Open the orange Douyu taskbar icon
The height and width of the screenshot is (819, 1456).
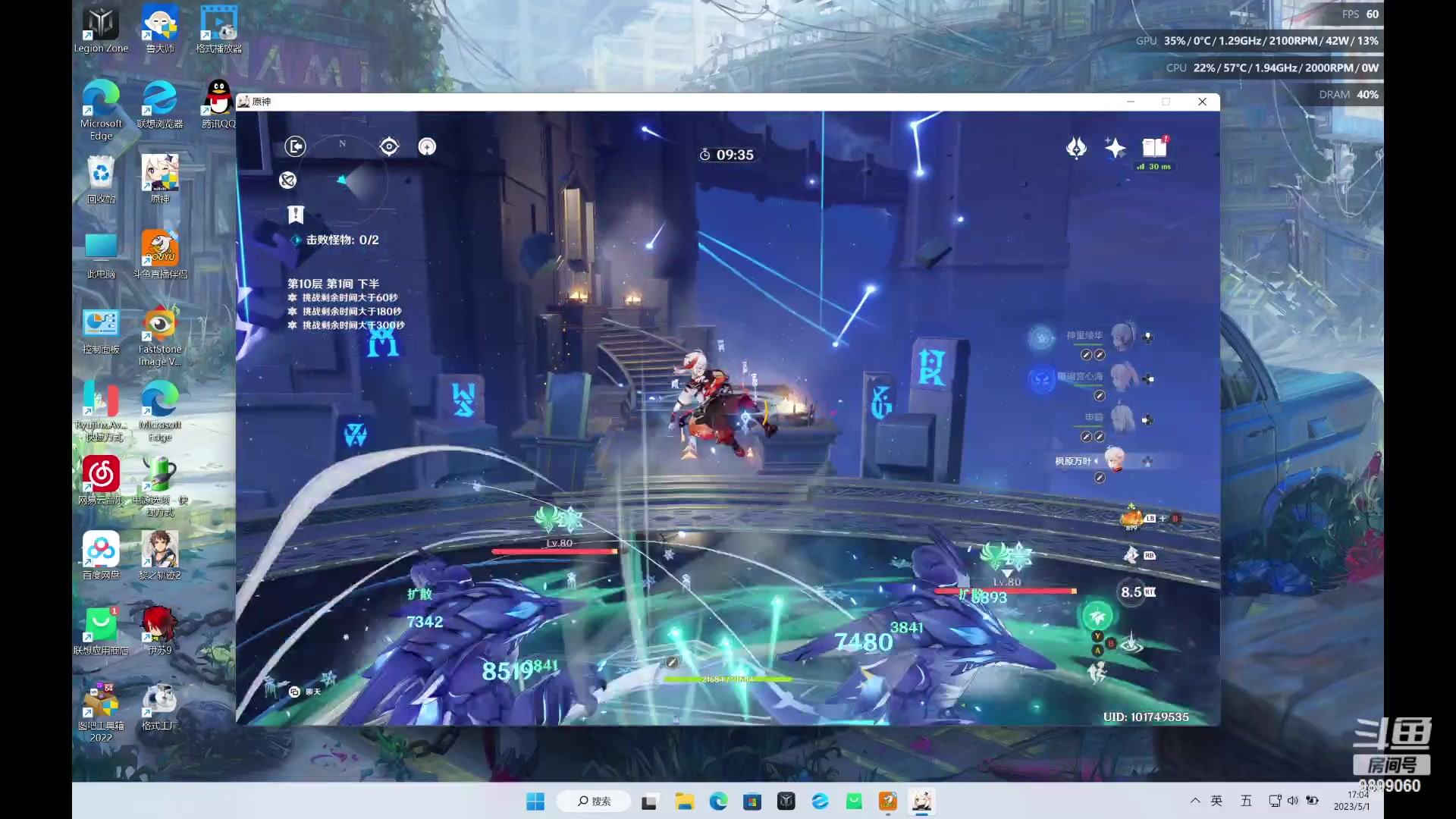tap(888, 802)
